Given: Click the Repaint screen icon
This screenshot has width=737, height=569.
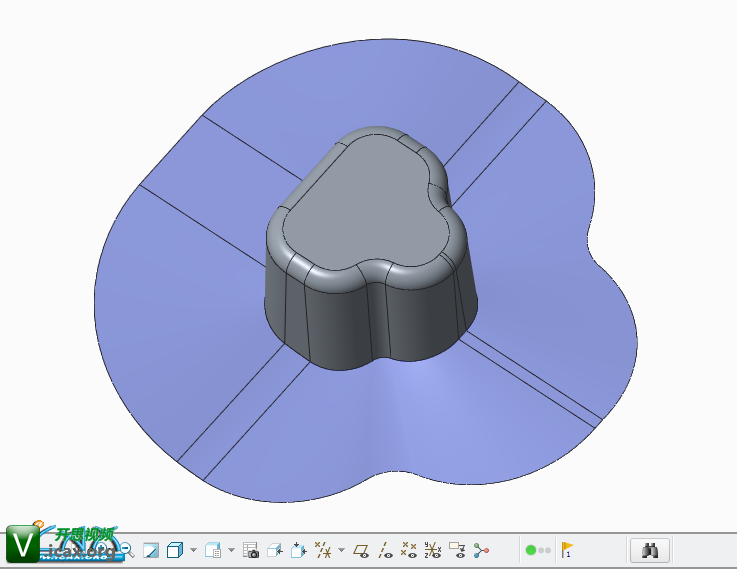Looking at the screenshot, I should pyautogui.click(x=151, y=550).
